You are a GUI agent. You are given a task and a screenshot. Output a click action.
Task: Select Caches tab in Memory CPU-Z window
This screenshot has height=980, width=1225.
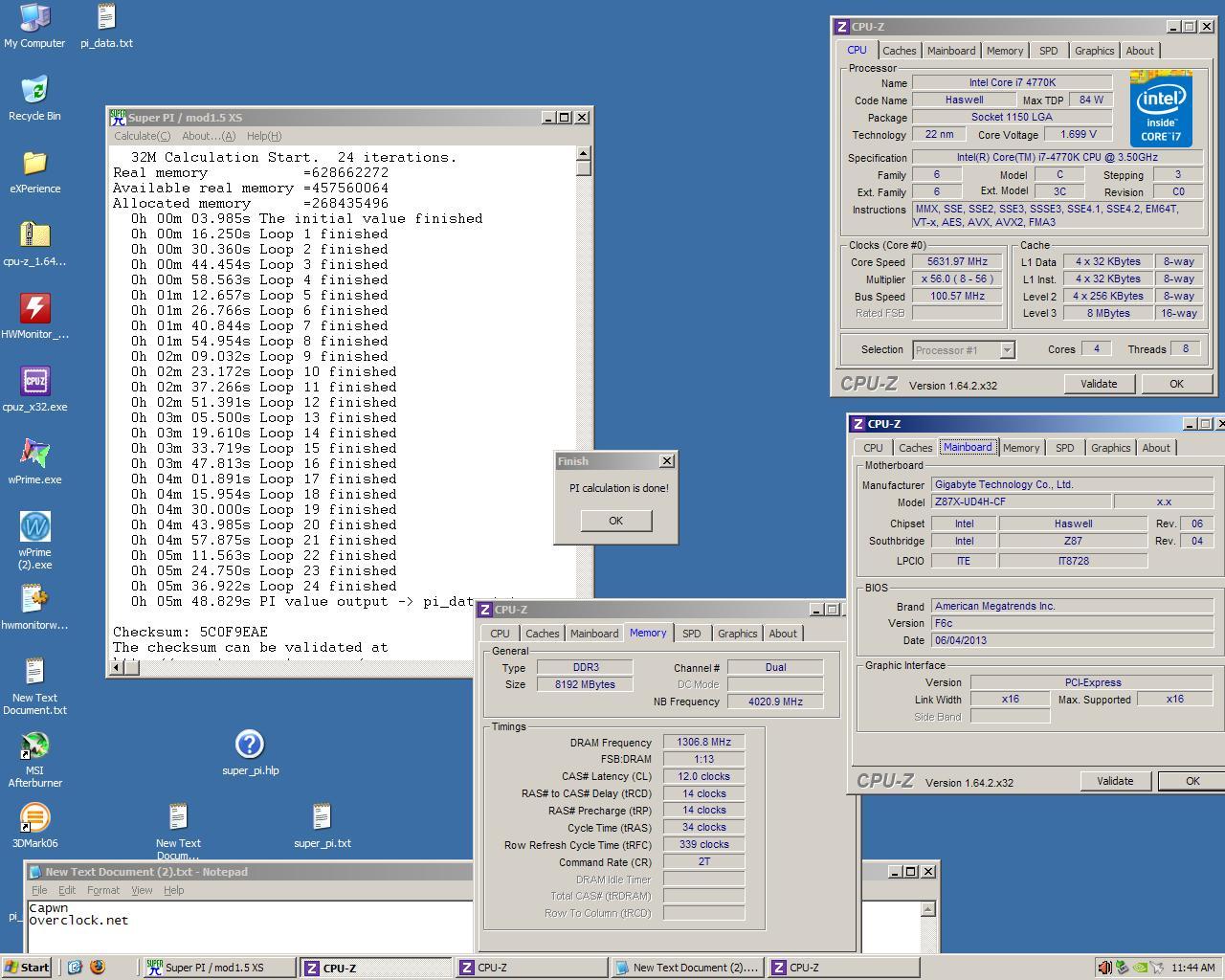tap(542, 634)
